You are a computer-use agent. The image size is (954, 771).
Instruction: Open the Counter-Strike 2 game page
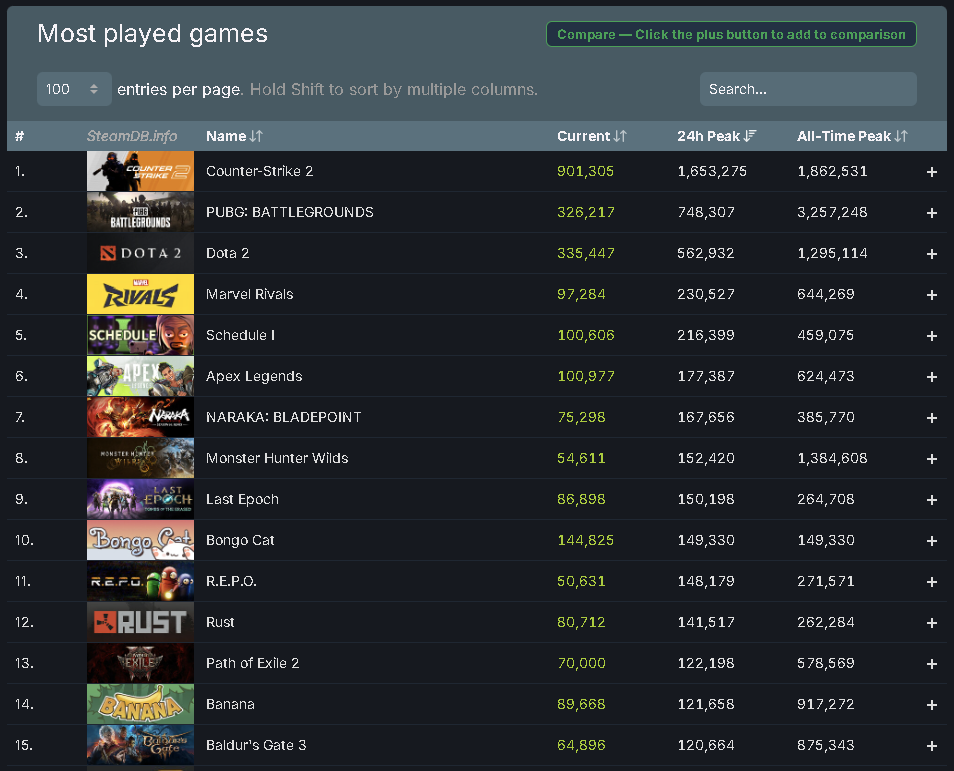click(x=258, y=171)
